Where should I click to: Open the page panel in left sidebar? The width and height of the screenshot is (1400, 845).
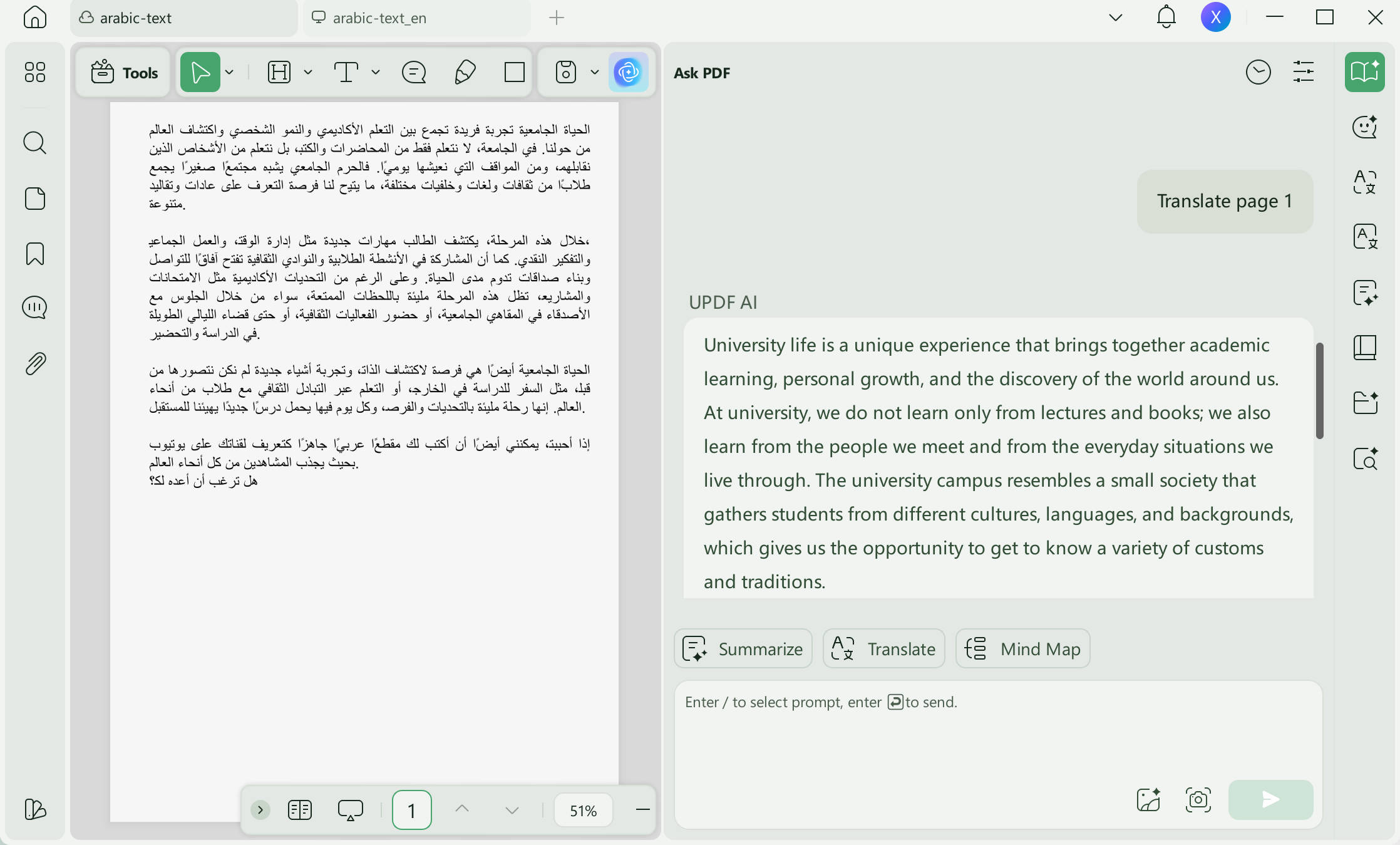(34, 199)
